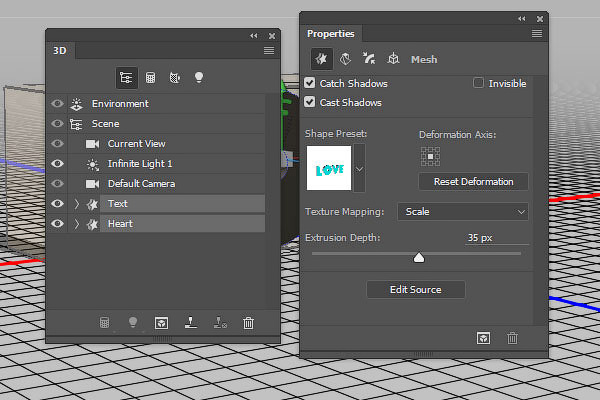The height and width of the screenshot is (400, 600).
Task: Filter 3D panel by materials
Action: 174,78
